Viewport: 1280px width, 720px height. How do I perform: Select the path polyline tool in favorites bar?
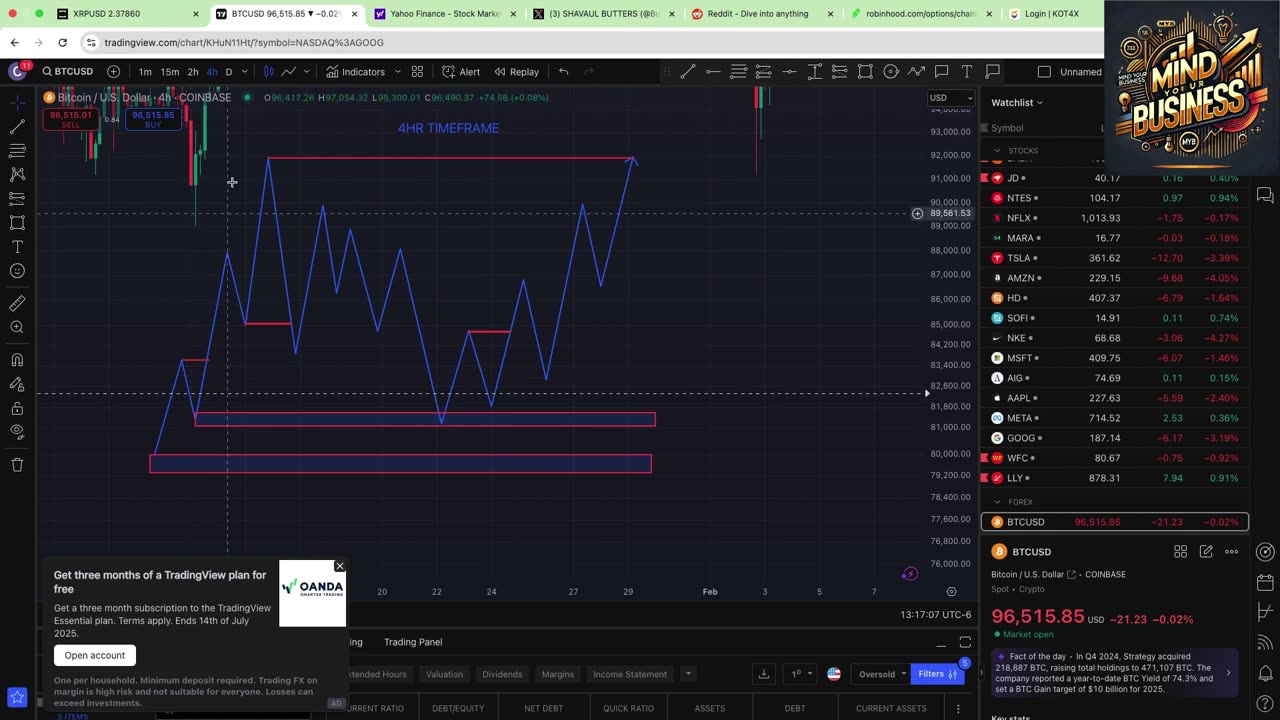[x=916, y=72]
